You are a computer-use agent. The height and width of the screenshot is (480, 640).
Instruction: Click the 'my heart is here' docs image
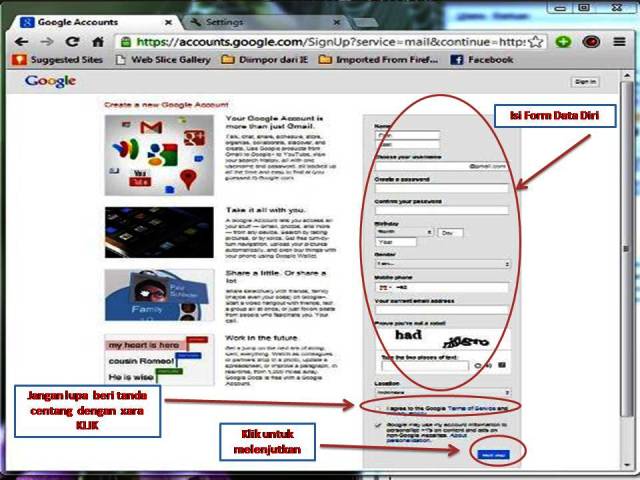point(159,360)
